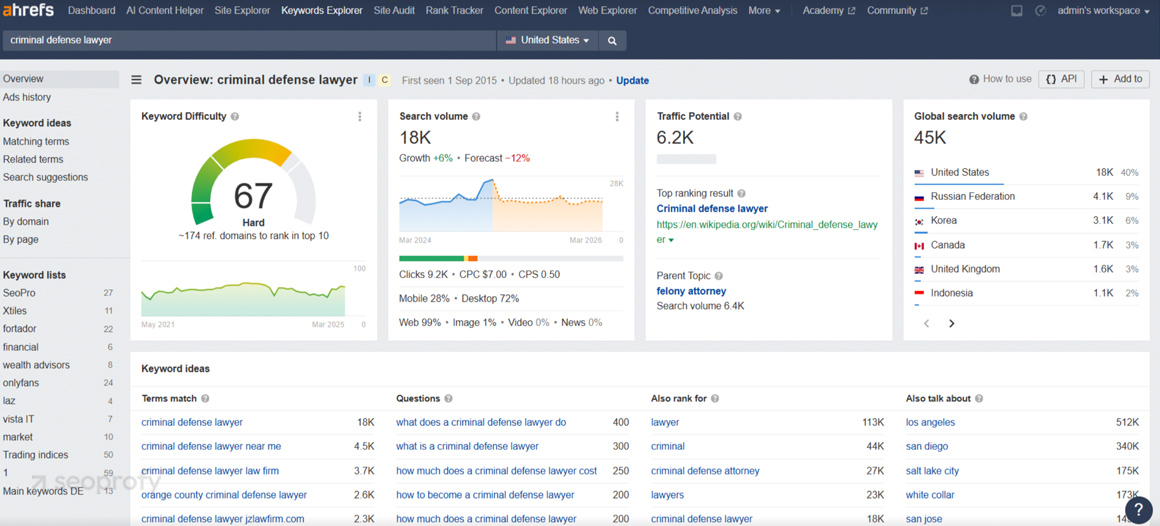The image size is (1160, 526).
Task: Open the More menu dropdown
Action: 764,11
